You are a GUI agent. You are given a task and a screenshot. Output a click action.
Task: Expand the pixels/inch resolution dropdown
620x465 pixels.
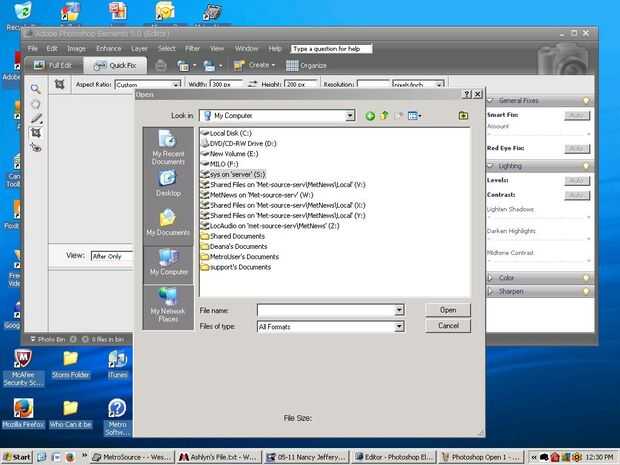[x=439, y=84]
